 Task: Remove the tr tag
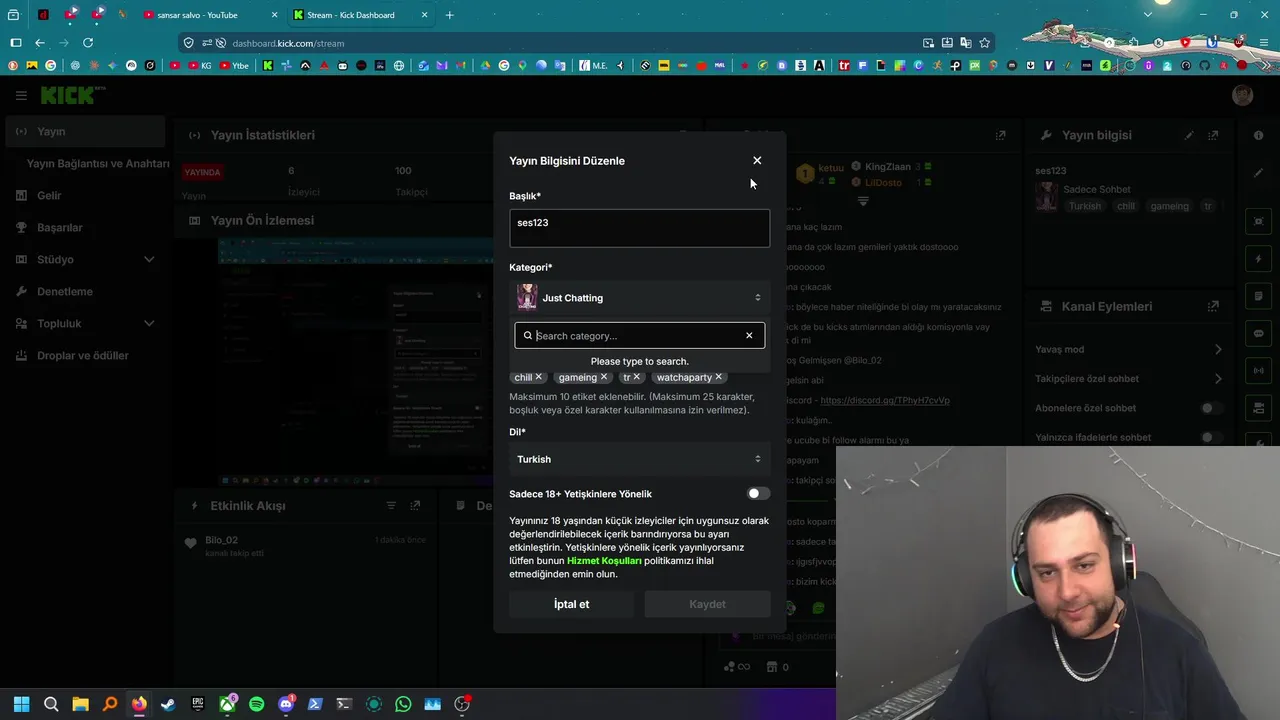pos(637,377)
